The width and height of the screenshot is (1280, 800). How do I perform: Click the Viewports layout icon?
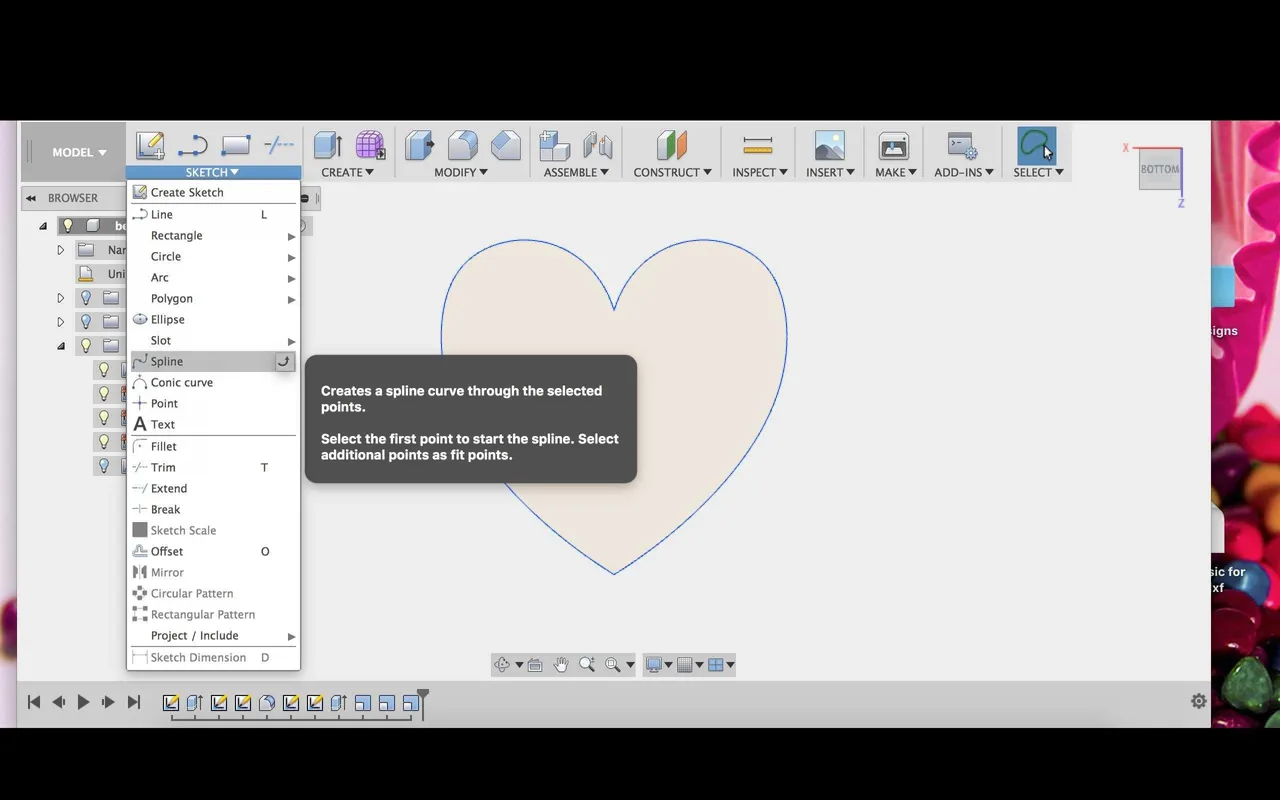[x=716, y=665]
